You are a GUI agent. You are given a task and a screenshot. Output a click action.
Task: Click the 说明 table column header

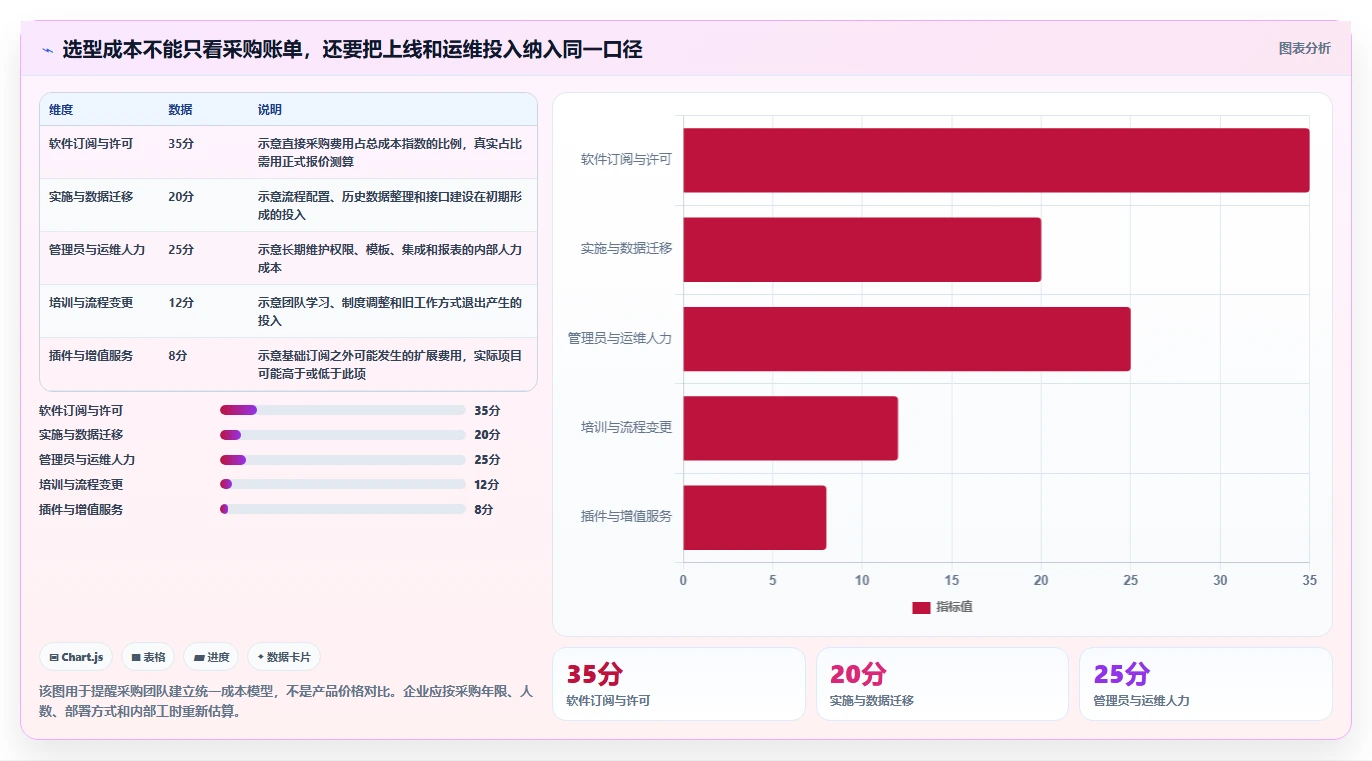(270, 110)
